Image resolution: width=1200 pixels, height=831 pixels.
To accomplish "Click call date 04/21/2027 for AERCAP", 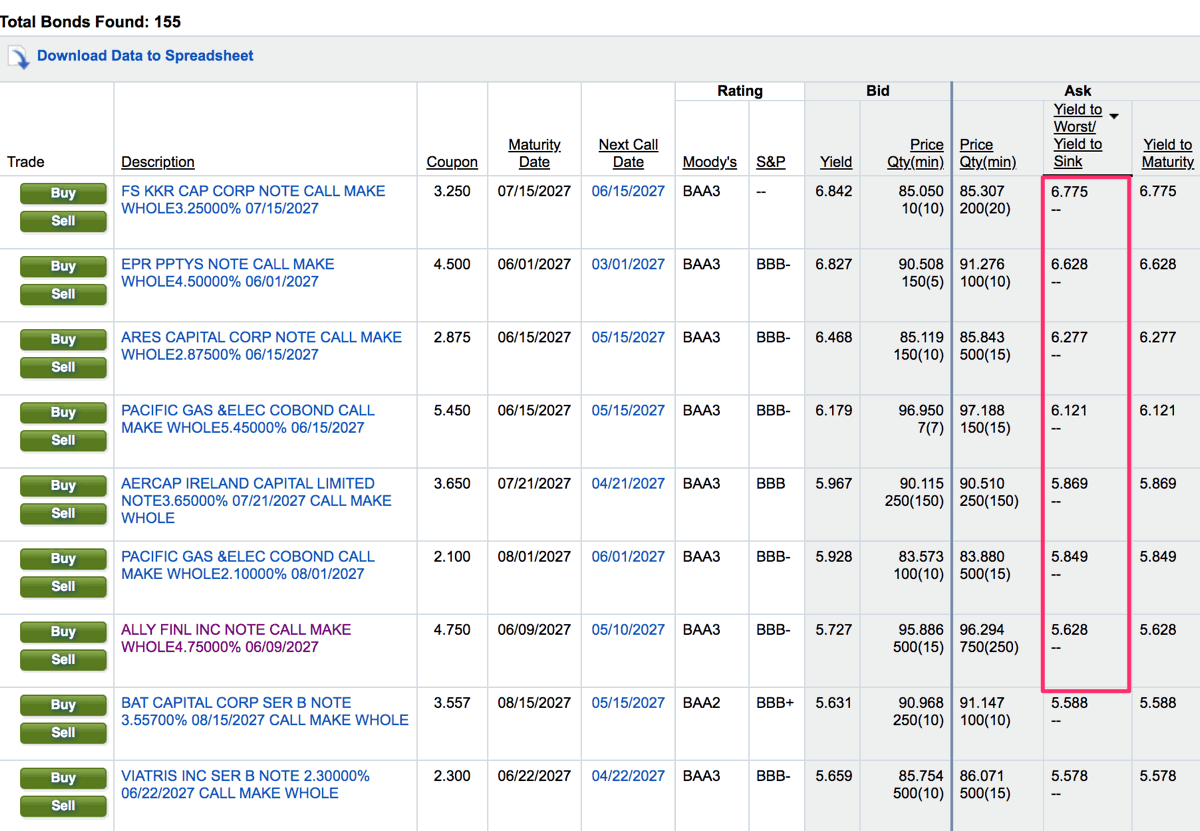I will (x=628, y=483).
